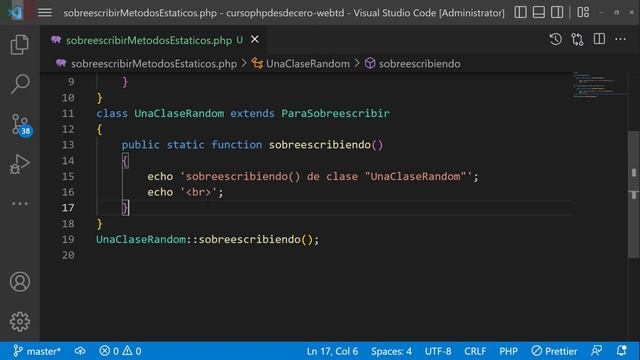Click the closing brace on line 17
This screenshot has height=360, width=640.
[x=125, y=208]
